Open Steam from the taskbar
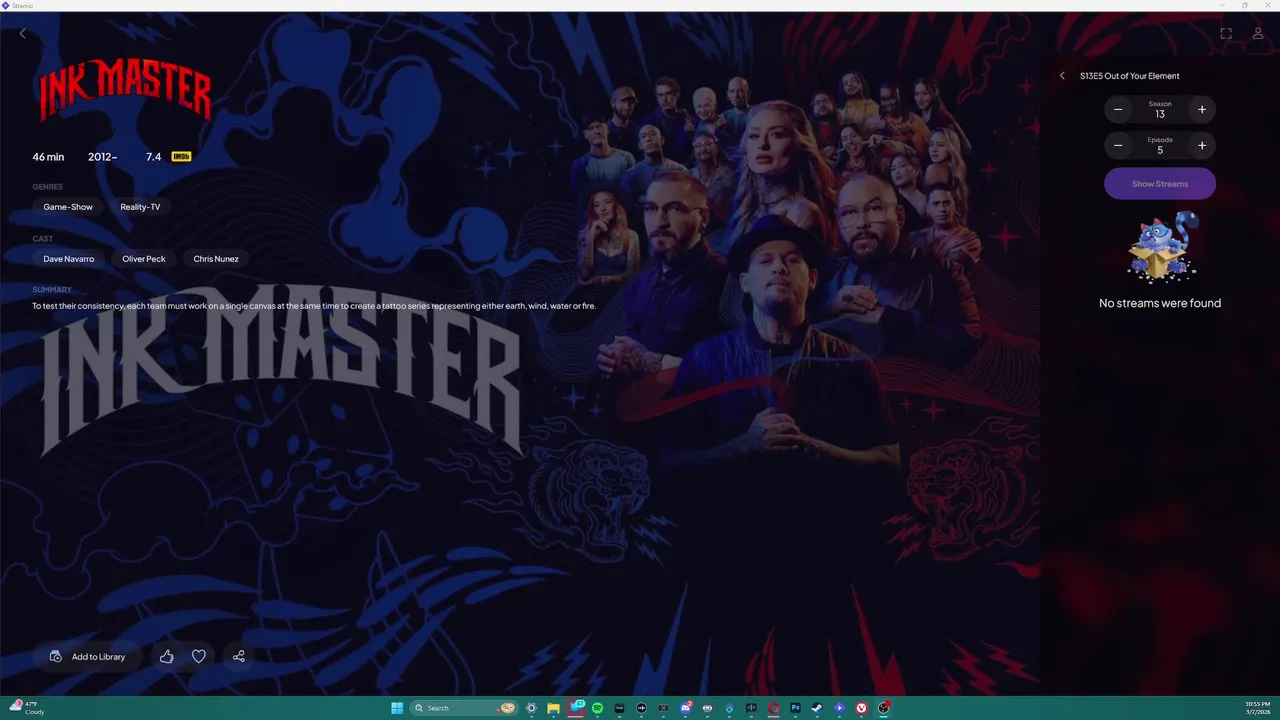Image resolution: width=1280 pixels, height=720 pixels. click(x=817, y=708)
